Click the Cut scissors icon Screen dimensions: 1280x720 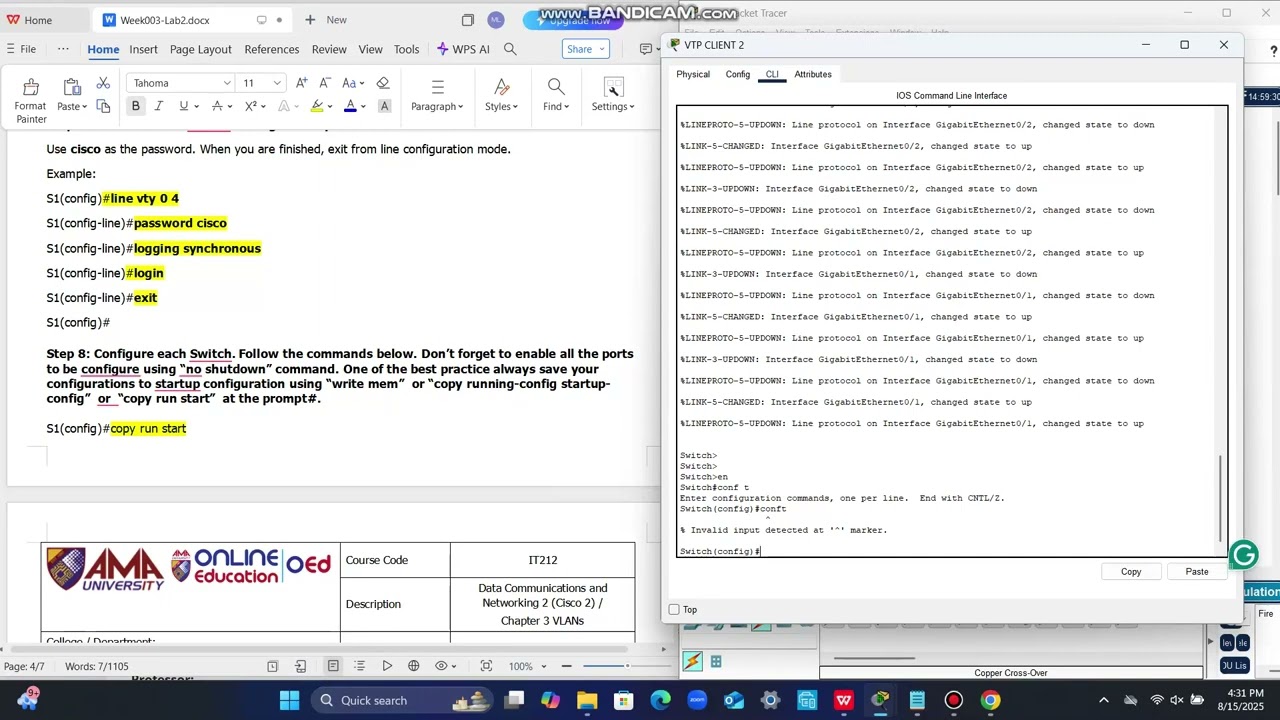click(103, 83)
